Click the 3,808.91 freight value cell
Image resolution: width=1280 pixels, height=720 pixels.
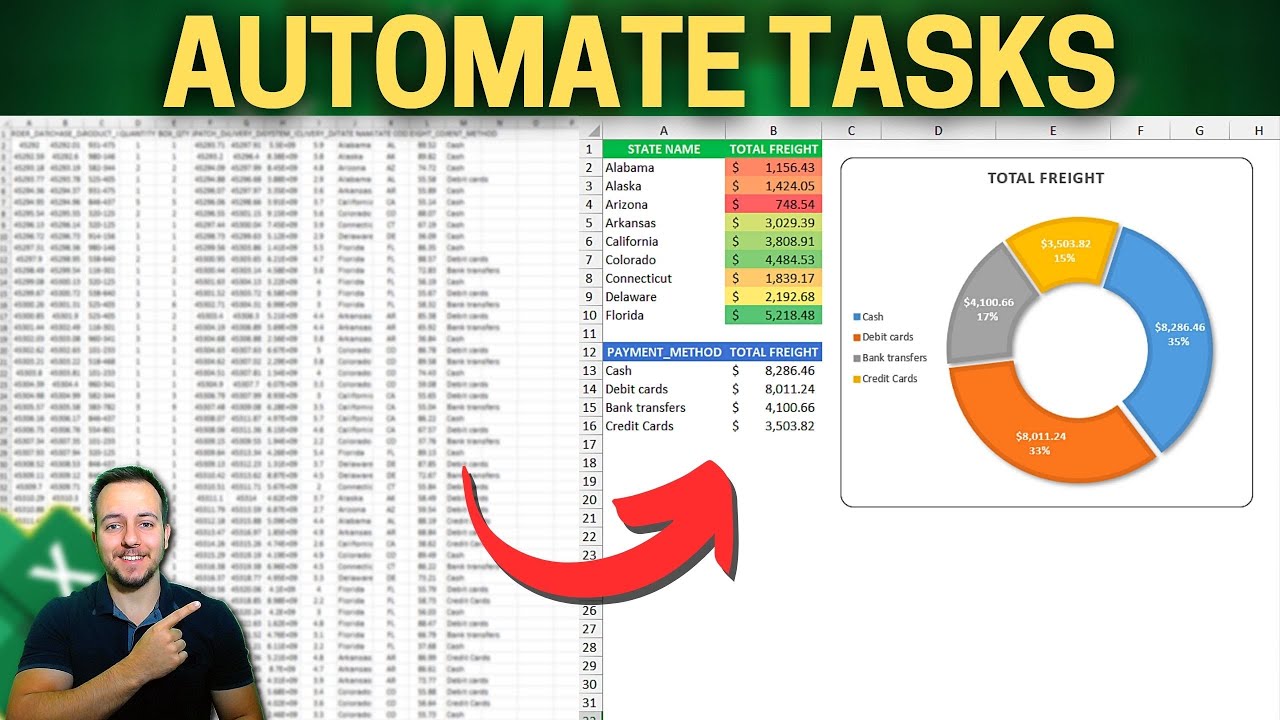774,242
